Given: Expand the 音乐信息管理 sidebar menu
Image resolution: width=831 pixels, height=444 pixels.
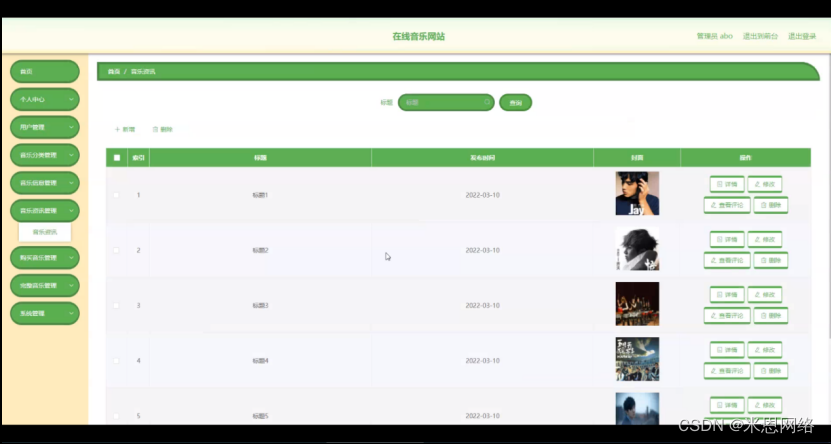Looking at the screenshot, I should click(x=45, y=183).
